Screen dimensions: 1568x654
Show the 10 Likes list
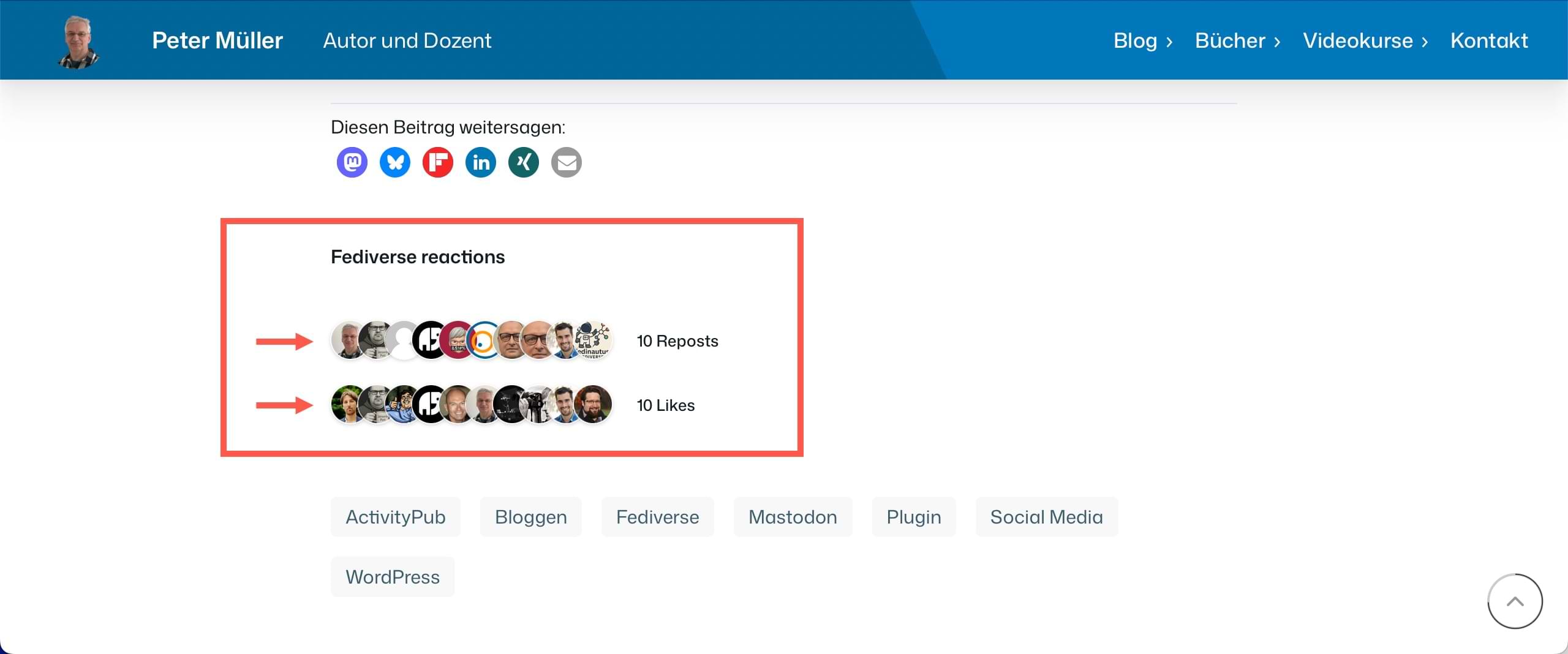[x=666, y=405]
